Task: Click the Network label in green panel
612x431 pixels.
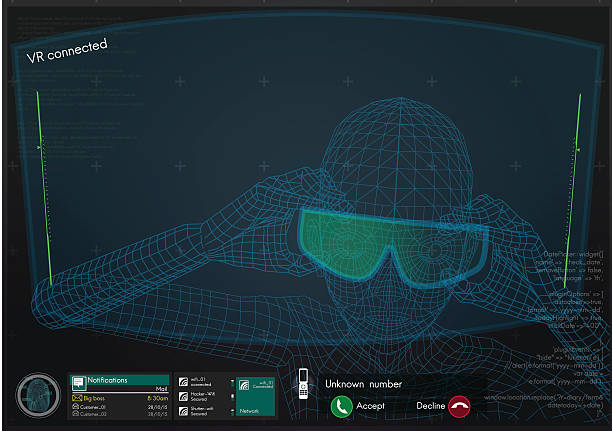Action: (x=249, y=411)
